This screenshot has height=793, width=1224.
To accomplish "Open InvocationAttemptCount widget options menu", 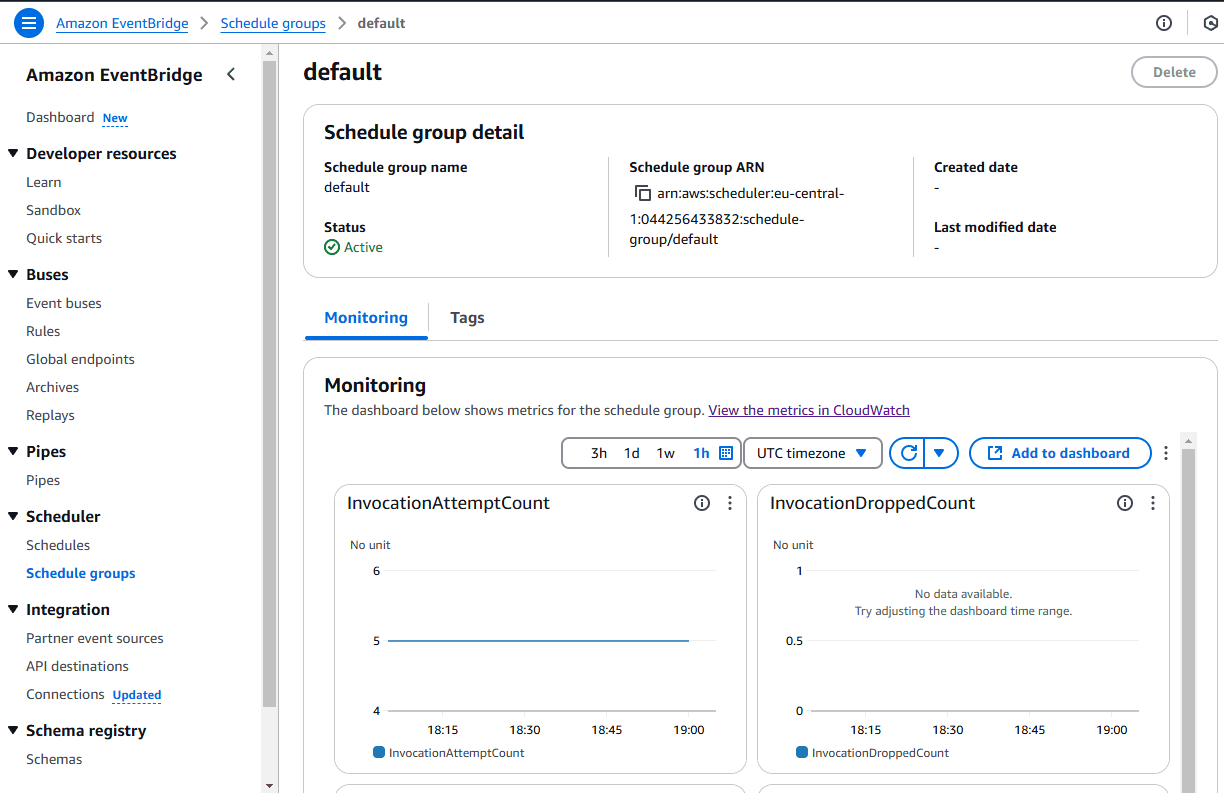I will (730, 503).
